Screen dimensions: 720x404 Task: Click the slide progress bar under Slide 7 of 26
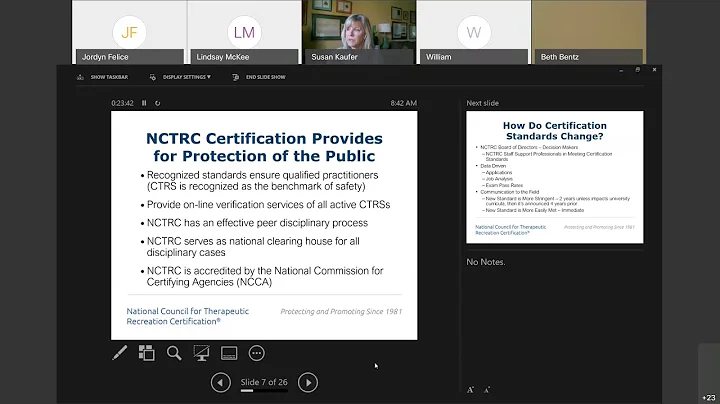pos(264,391)
